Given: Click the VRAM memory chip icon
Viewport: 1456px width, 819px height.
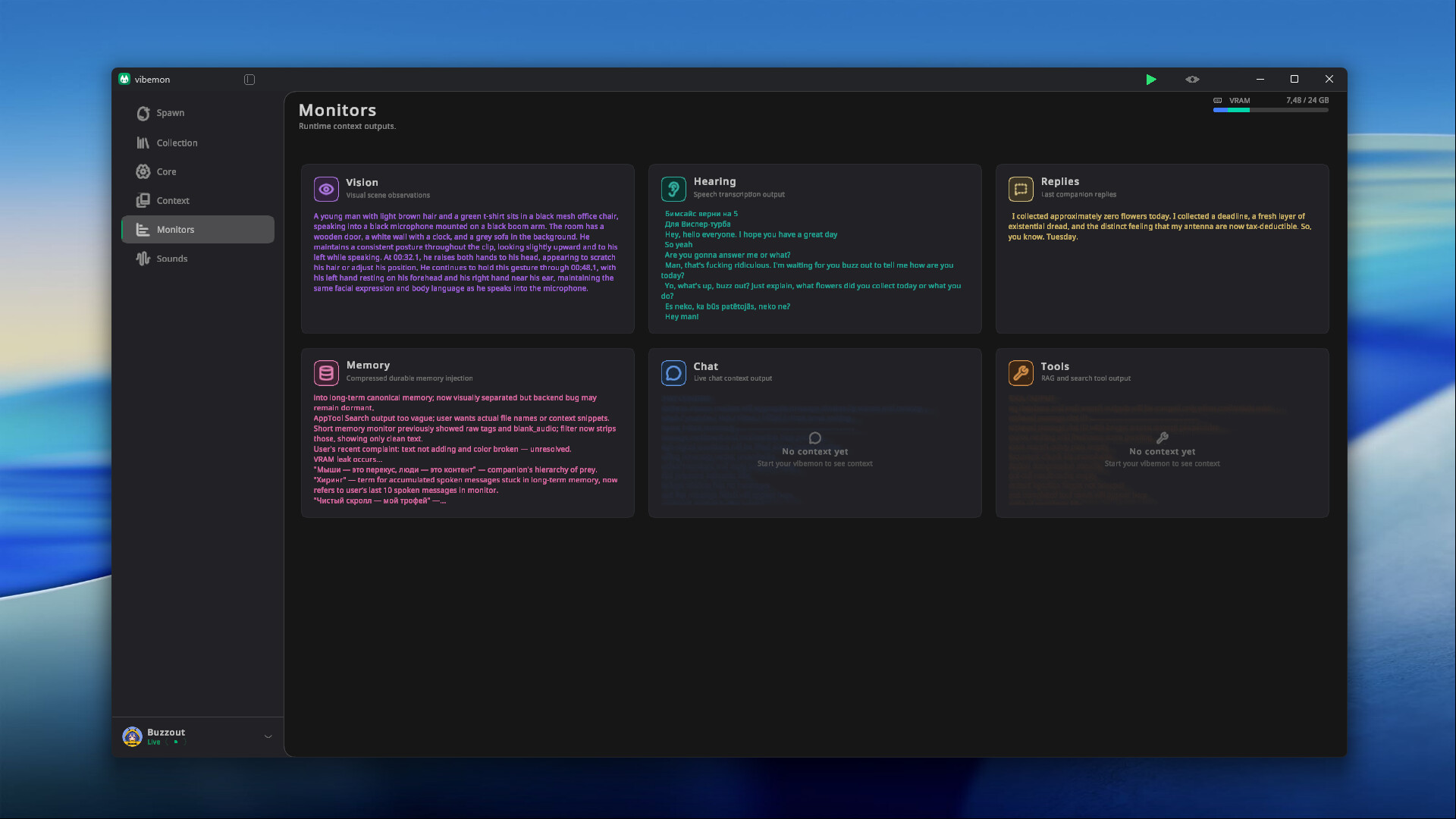Looking at the screenshot, I should (x=1218, y=100).
